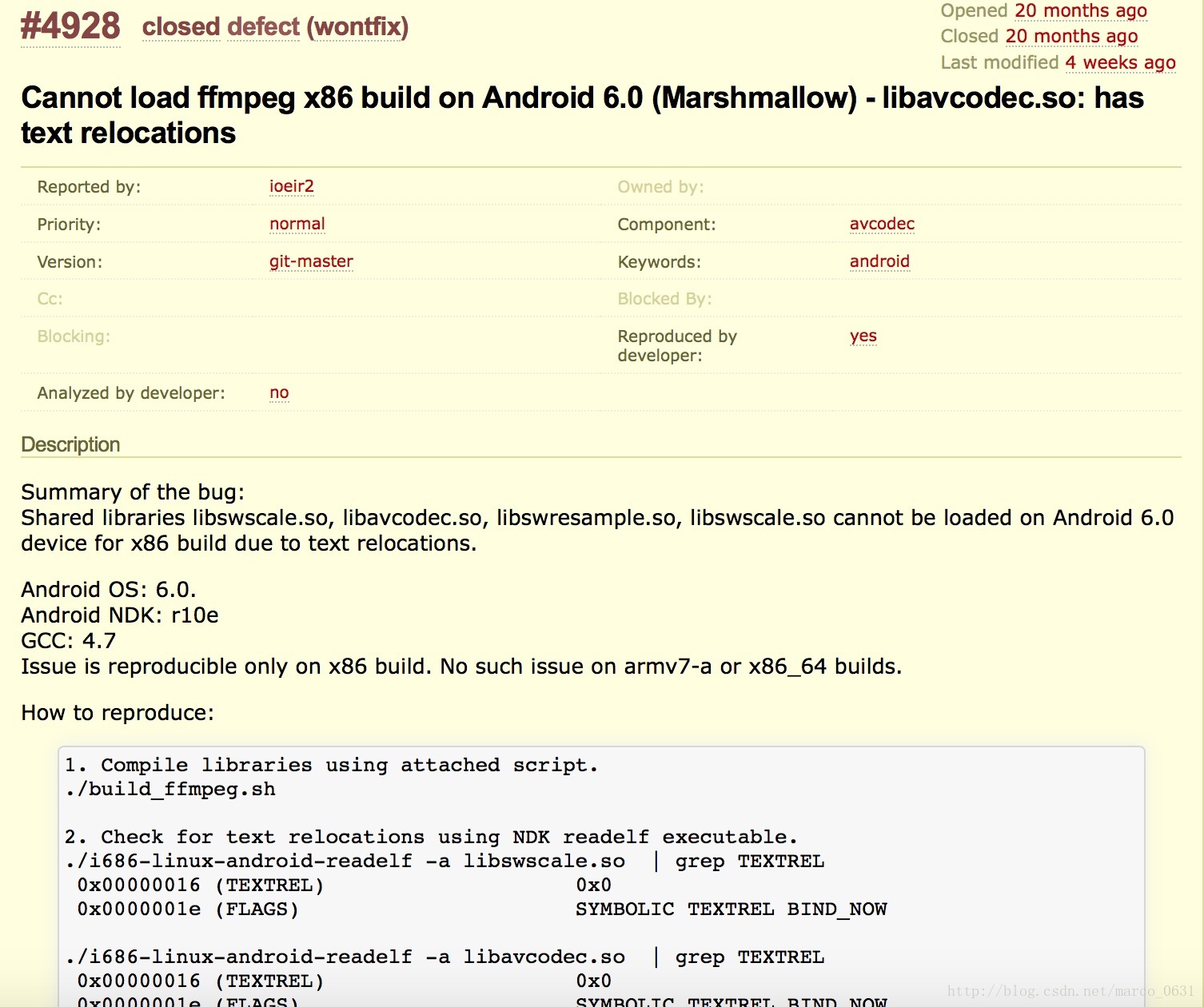Click priority value 'normal'
The image size is (1204, 1007).
[x=297, y=224]
